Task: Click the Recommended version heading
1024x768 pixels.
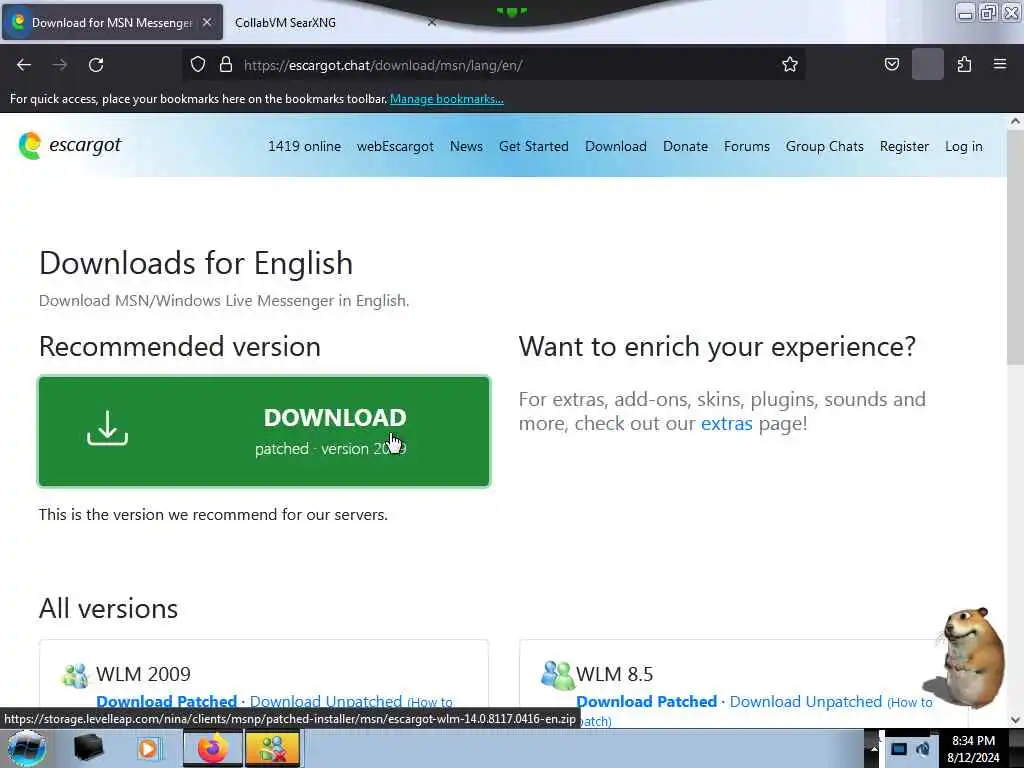Action: pyautogui.click(x=180, y=346)
